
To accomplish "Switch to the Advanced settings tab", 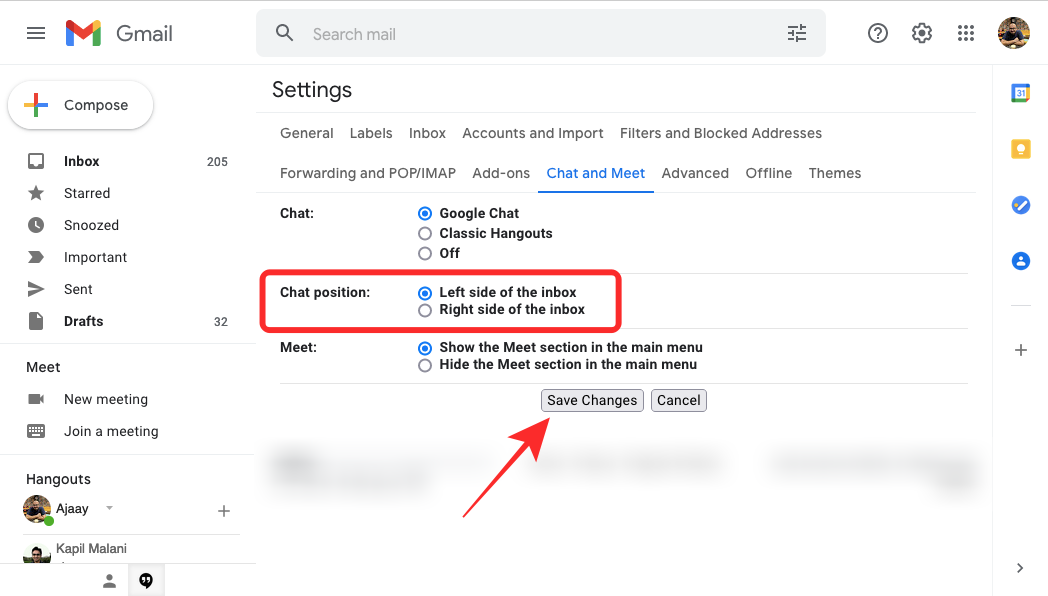I will (x=695, y=173).
